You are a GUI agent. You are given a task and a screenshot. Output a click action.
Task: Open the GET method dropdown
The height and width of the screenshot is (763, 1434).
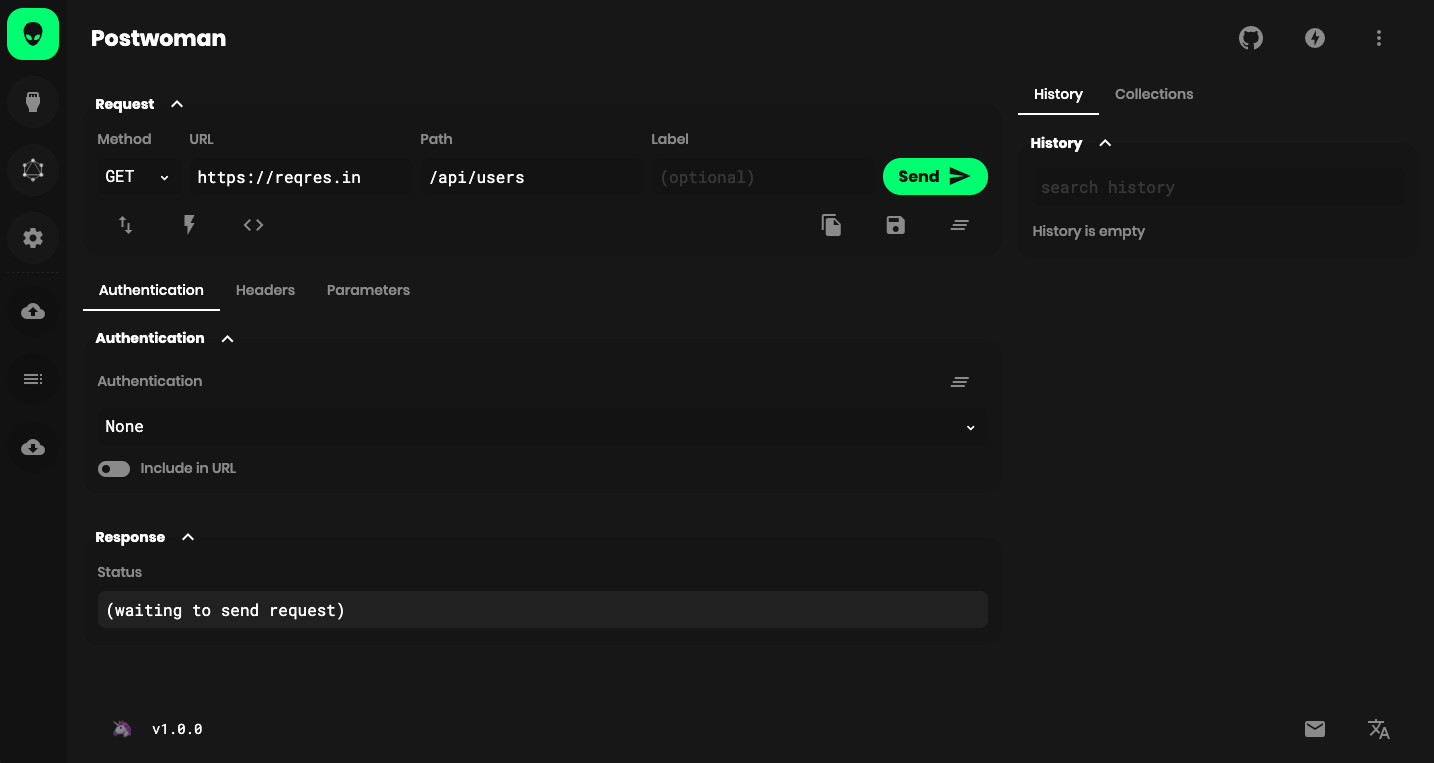(x=139, y=177)
